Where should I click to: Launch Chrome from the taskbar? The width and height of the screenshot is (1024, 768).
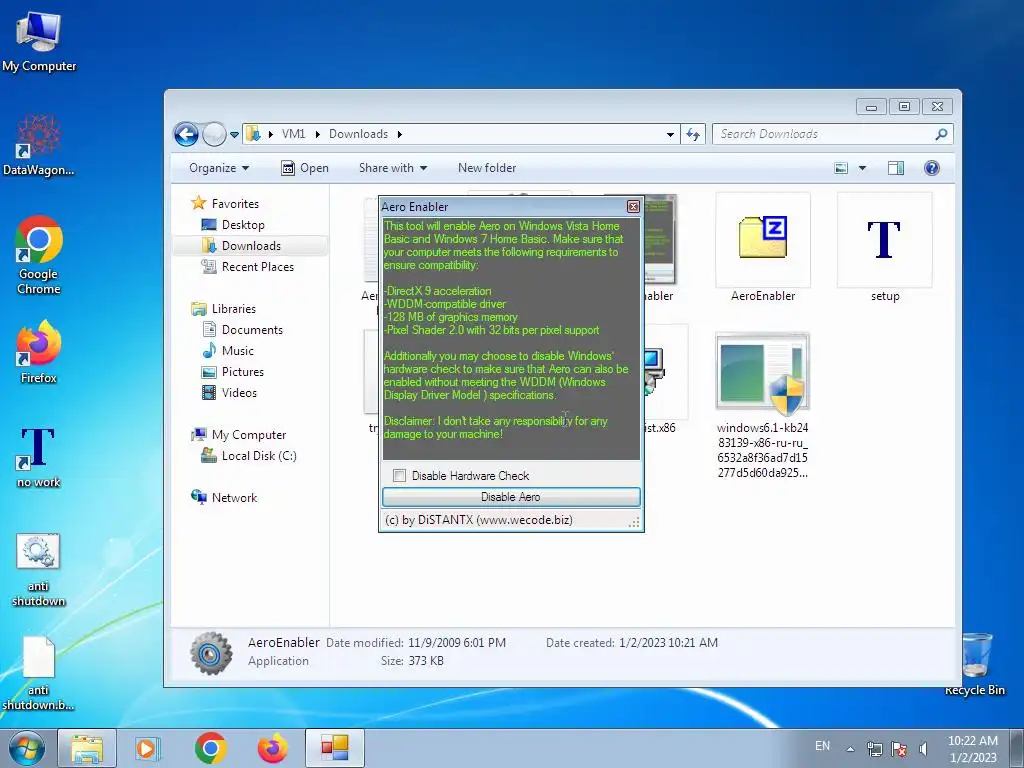(x=210, y=748)
